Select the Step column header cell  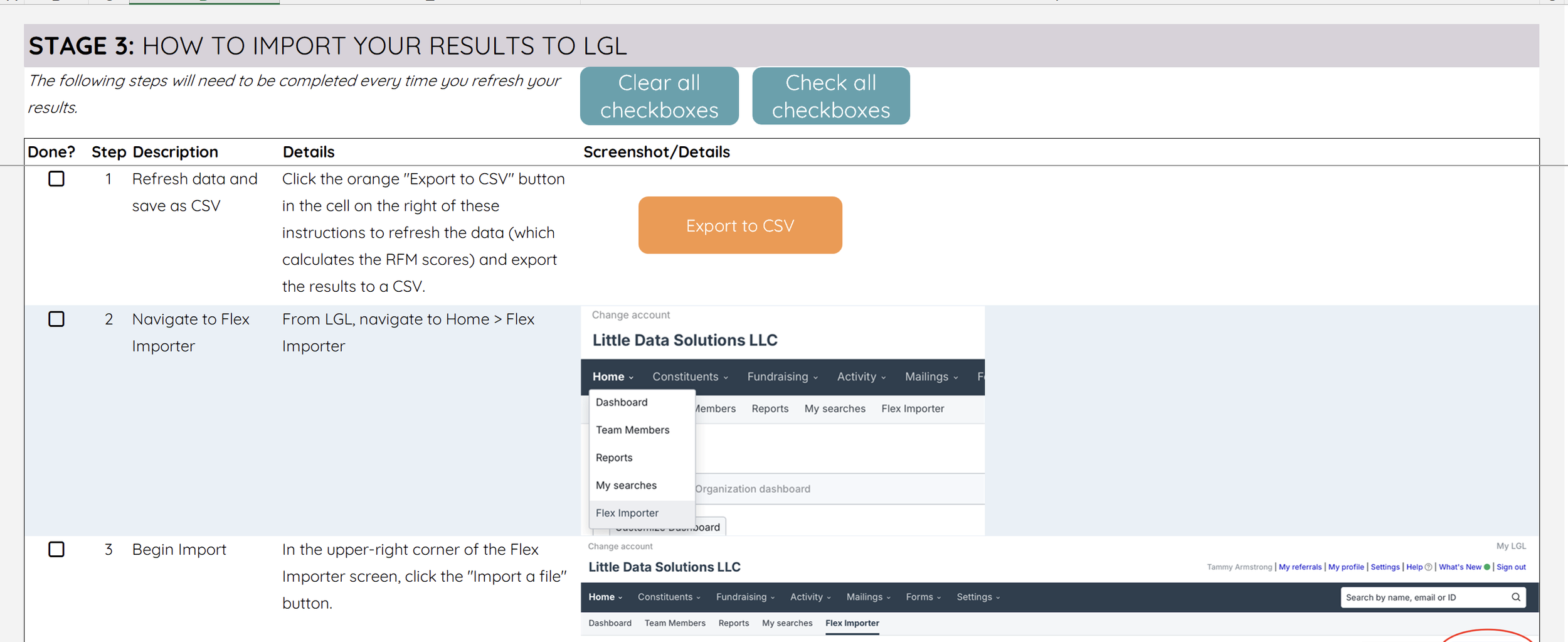tap(109, 152)
